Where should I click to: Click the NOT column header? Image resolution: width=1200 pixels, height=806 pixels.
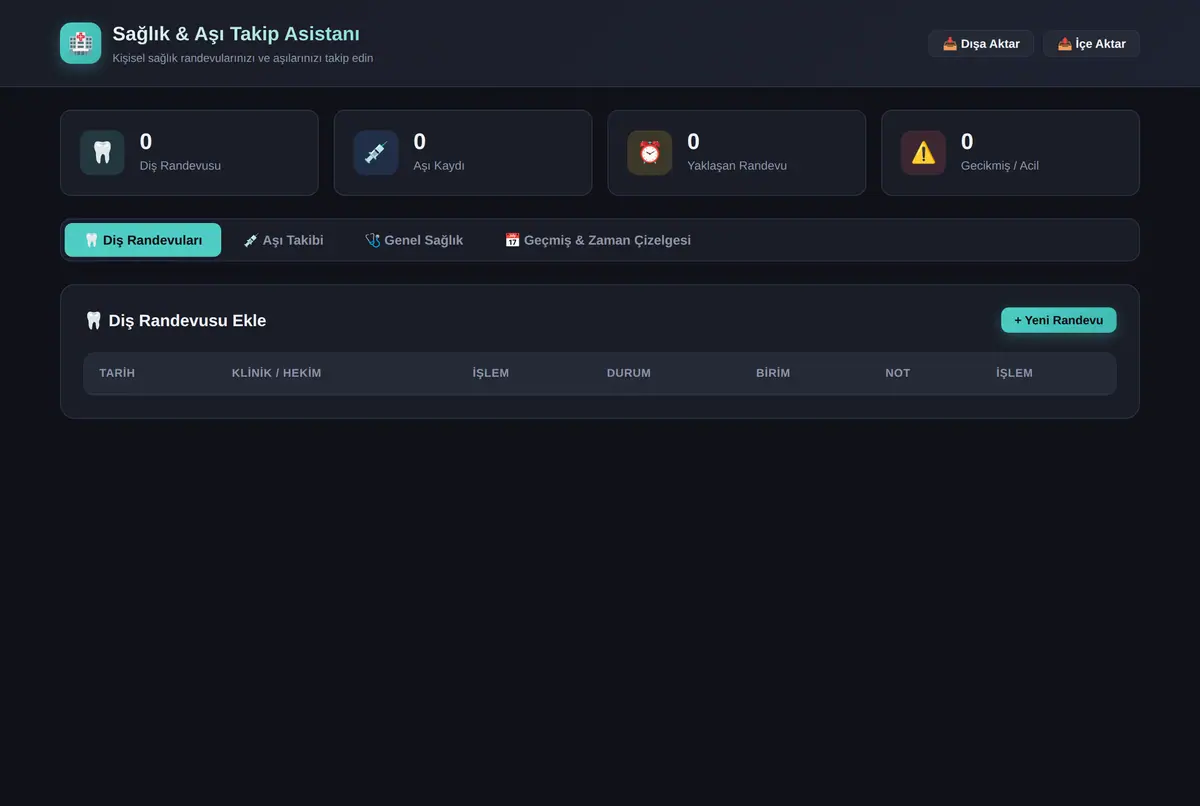point(898,373)
